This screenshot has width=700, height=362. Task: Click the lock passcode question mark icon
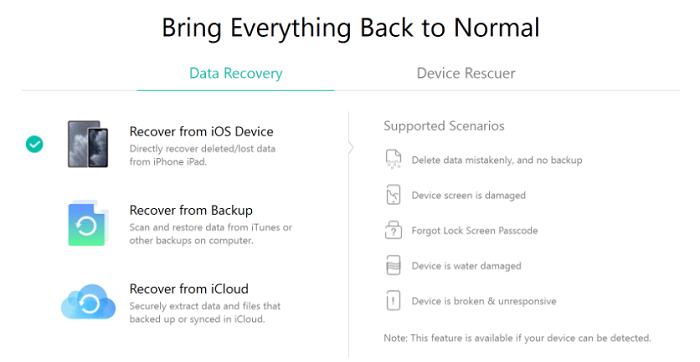[x=393, y=230]
